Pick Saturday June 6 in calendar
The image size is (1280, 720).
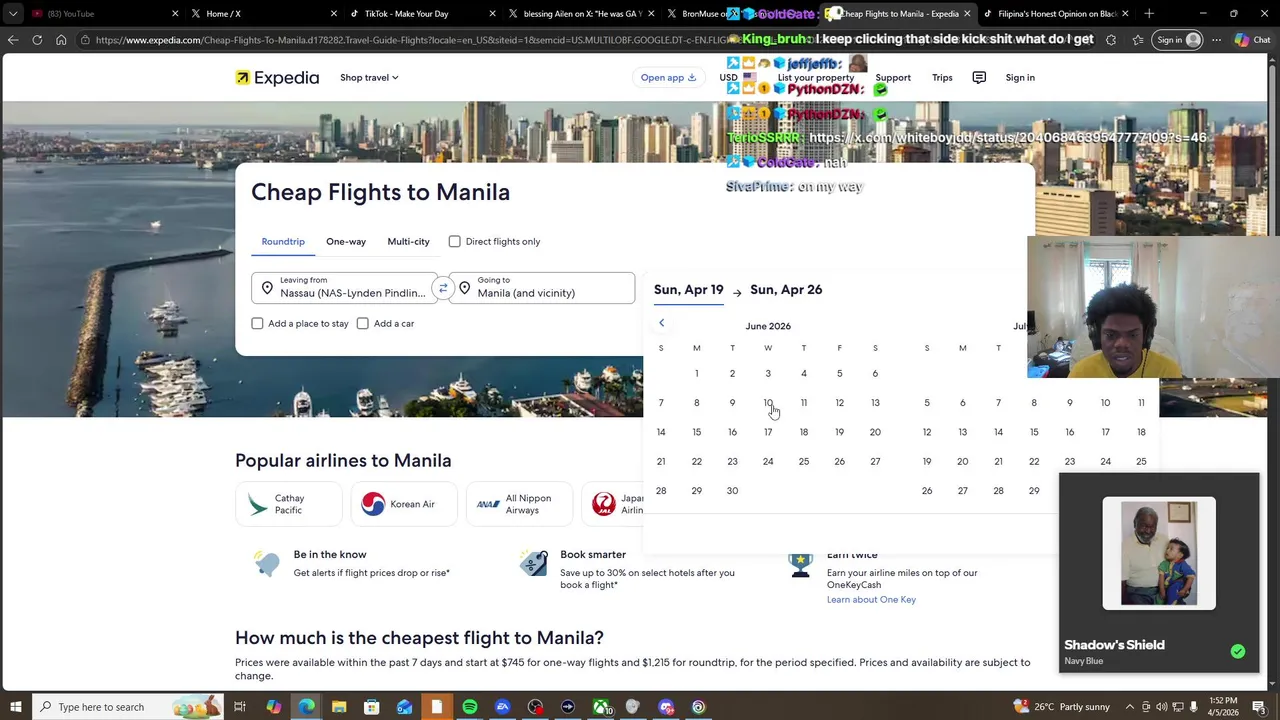(875, 374)
